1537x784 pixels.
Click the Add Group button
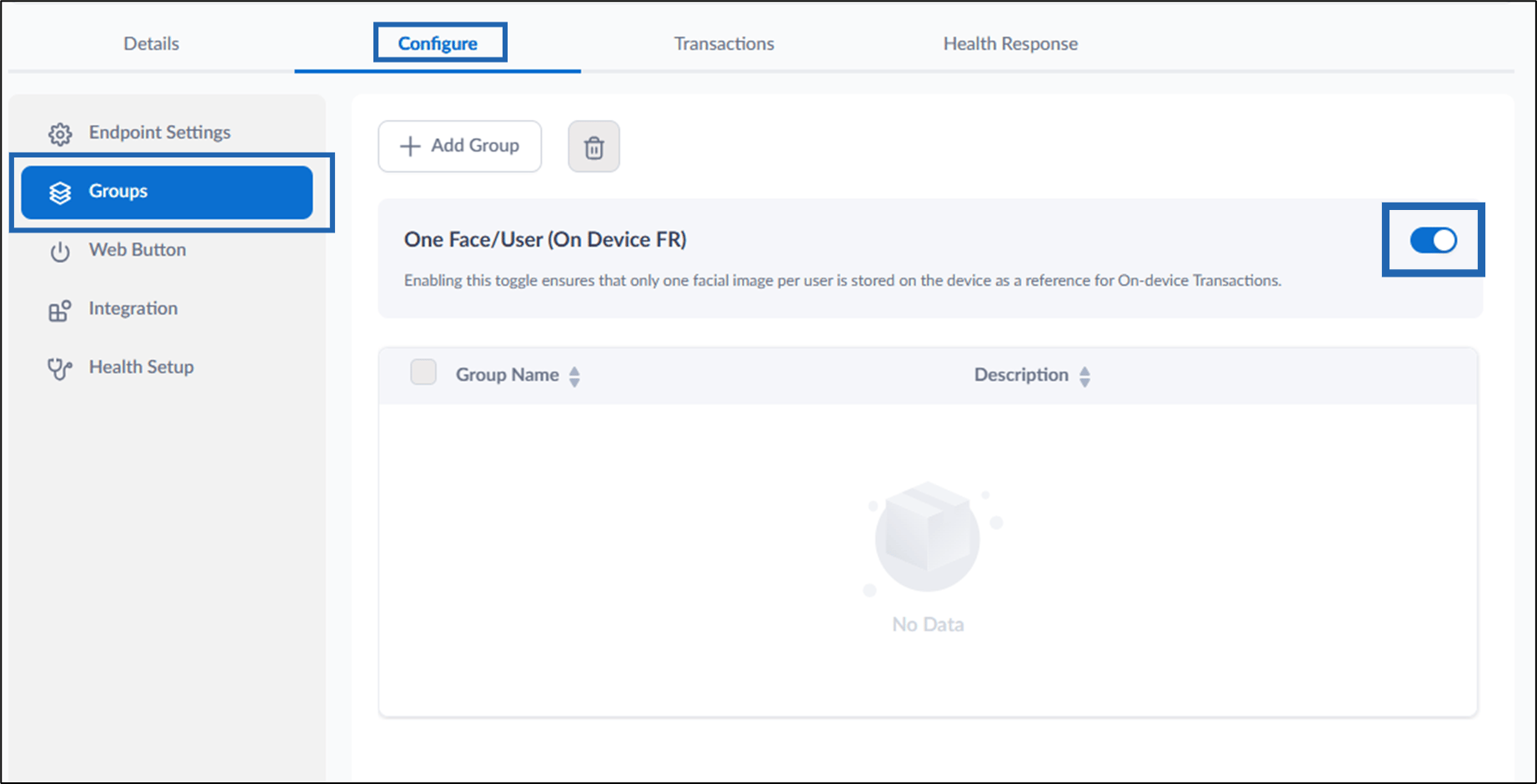[x=460, y=146]
